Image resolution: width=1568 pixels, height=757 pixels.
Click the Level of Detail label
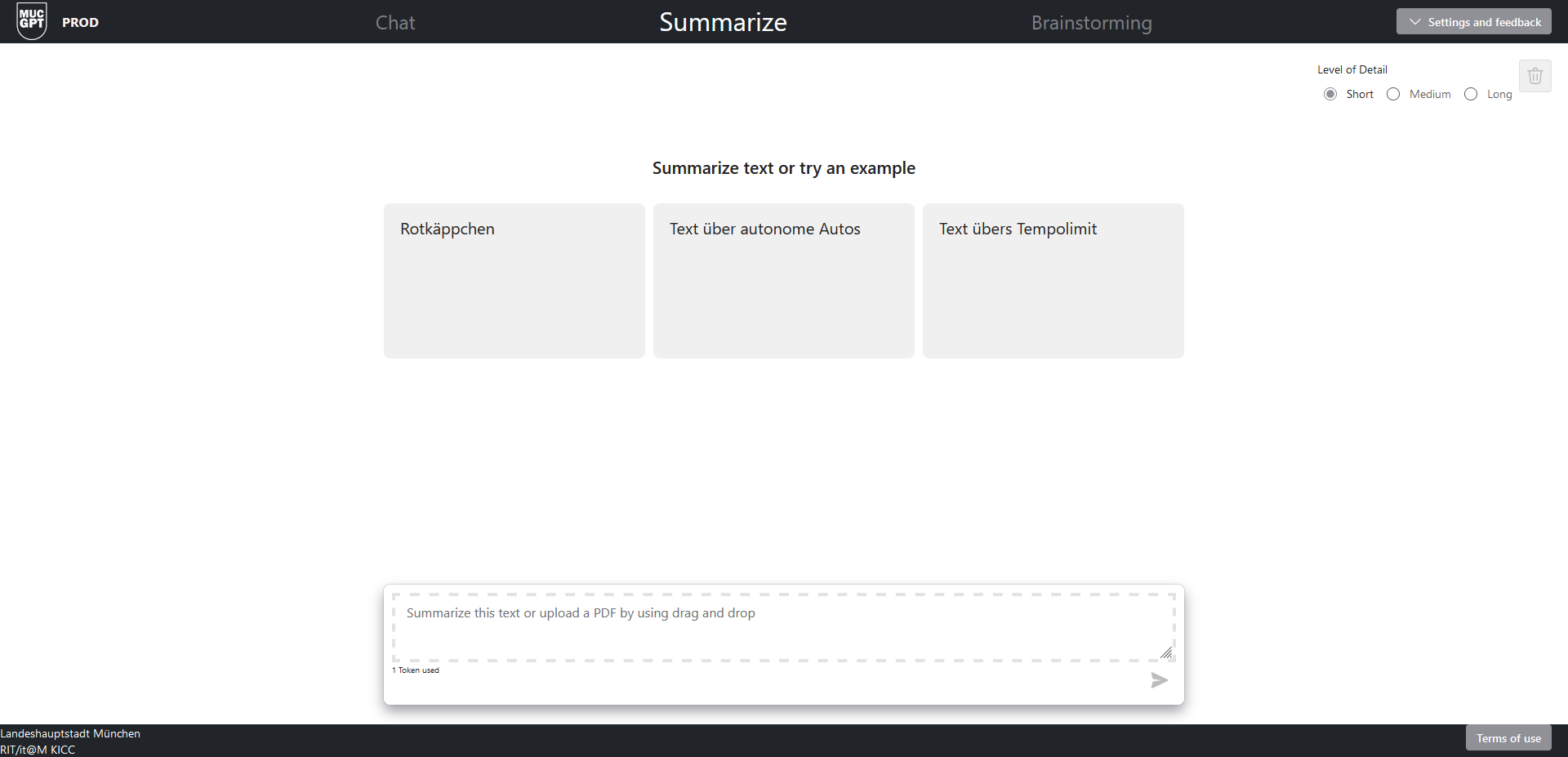[x=1352, y=69]
